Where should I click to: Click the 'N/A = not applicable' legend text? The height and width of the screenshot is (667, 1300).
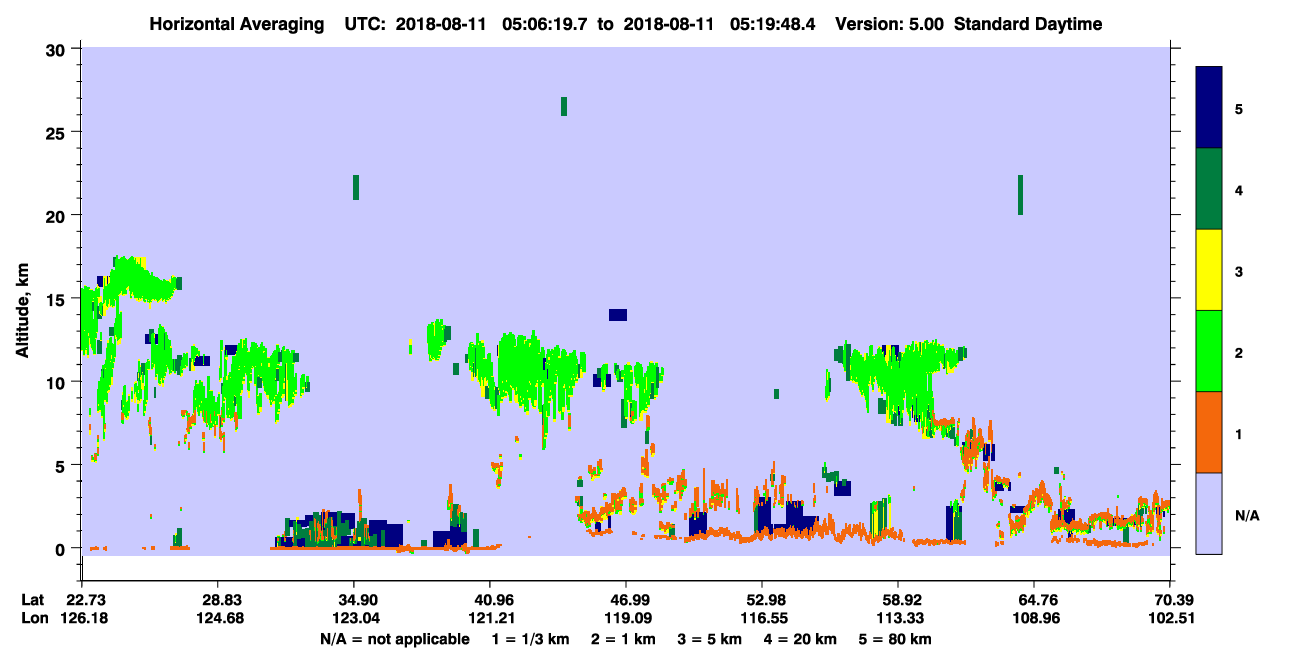[x=394, y=639]
